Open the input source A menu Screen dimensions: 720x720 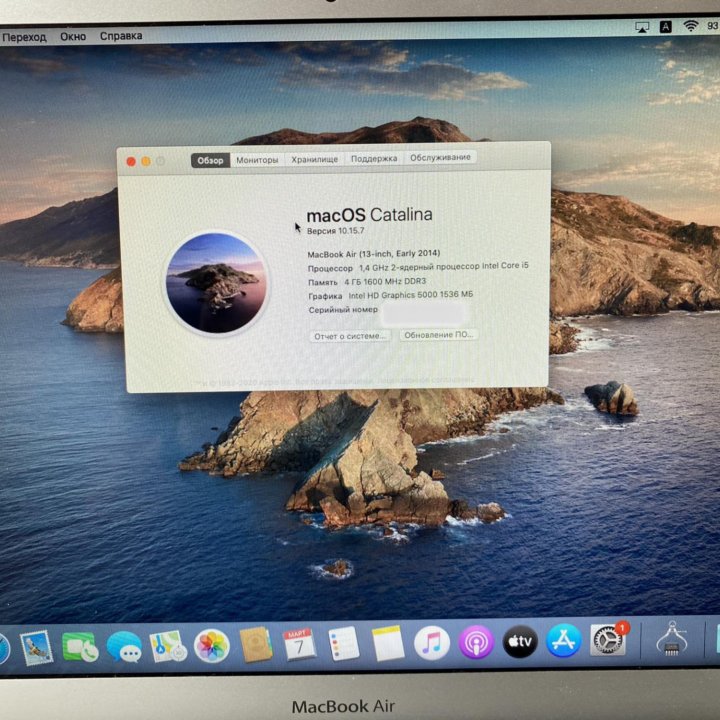point(665,27)
